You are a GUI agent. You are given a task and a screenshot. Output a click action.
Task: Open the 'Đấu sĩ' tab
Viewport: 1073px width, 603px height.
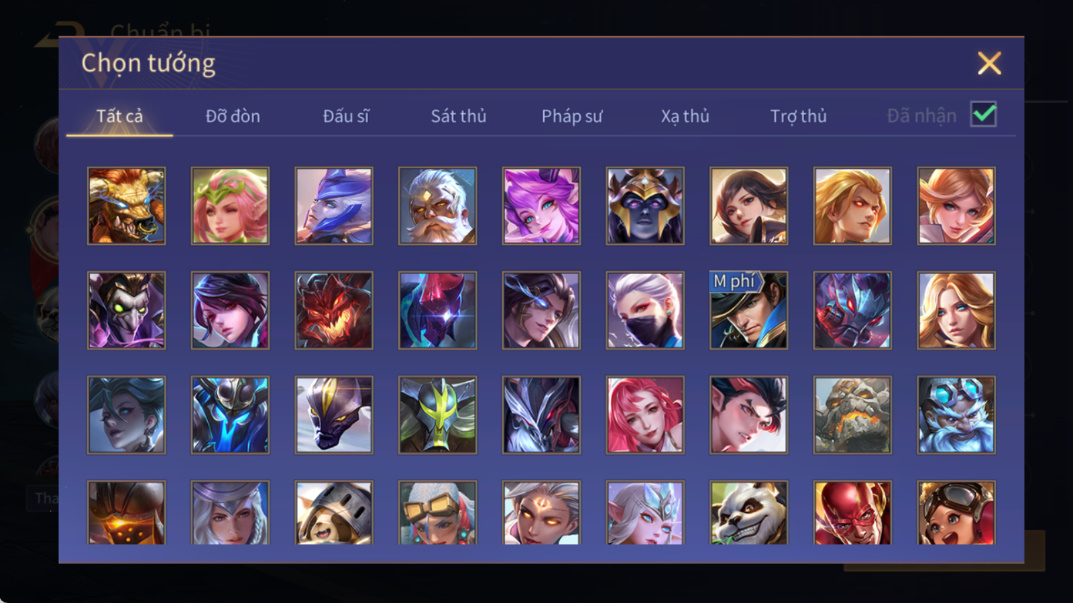point(346,116)
